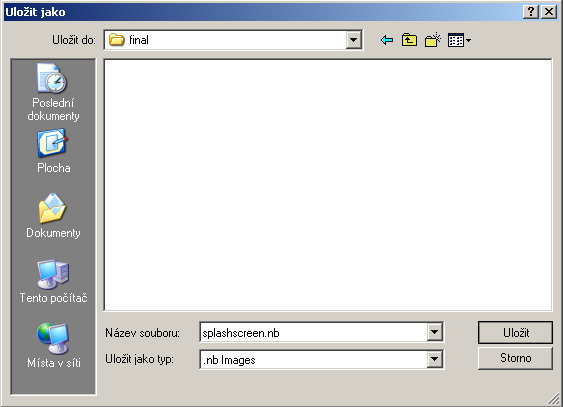Go up one folder level
Viewport: 563px width, 407px height.
[x=409, y=40]
